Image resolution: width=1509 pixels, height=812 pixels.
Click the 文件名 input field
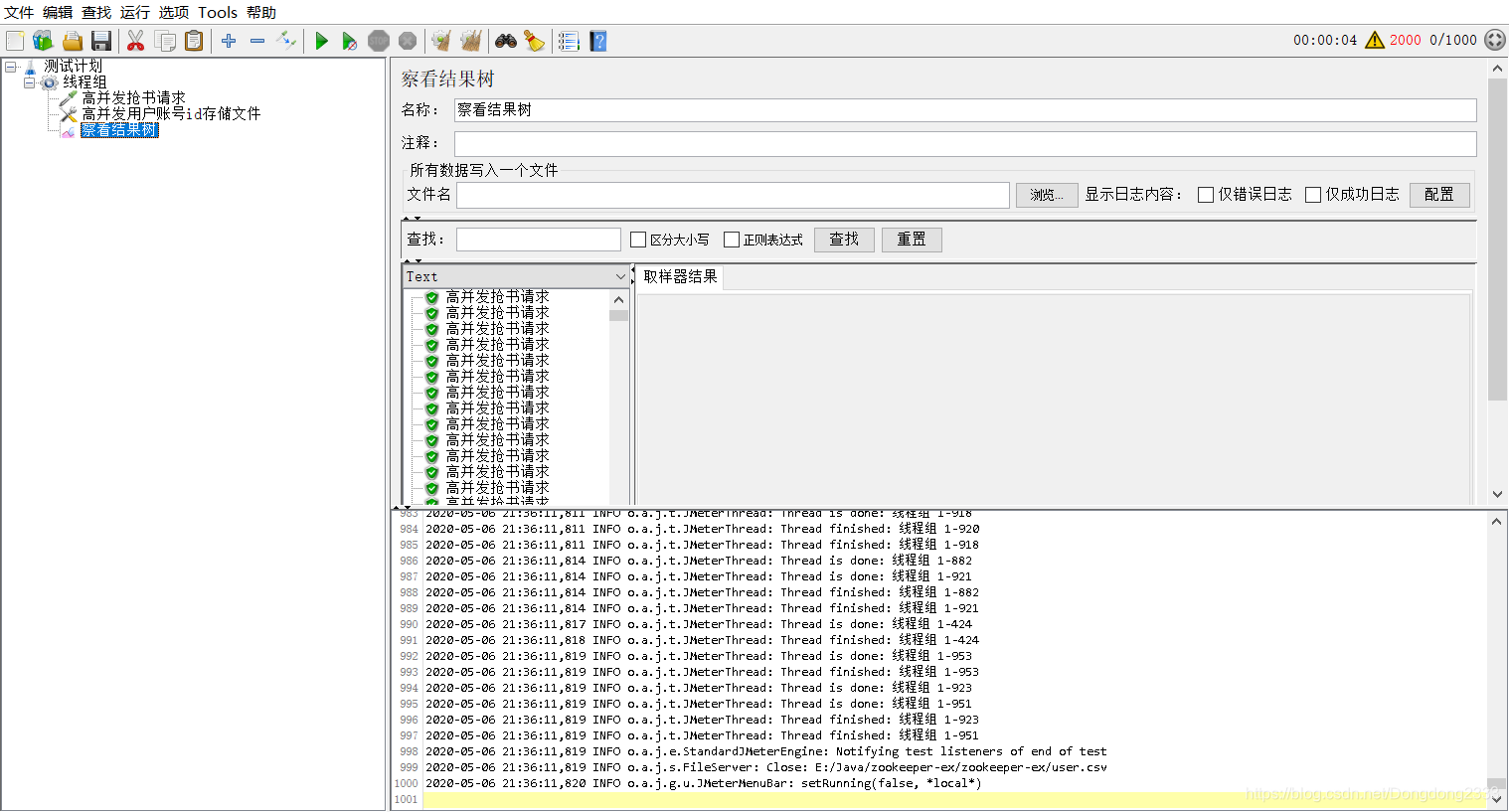click(x=733, y=195)
